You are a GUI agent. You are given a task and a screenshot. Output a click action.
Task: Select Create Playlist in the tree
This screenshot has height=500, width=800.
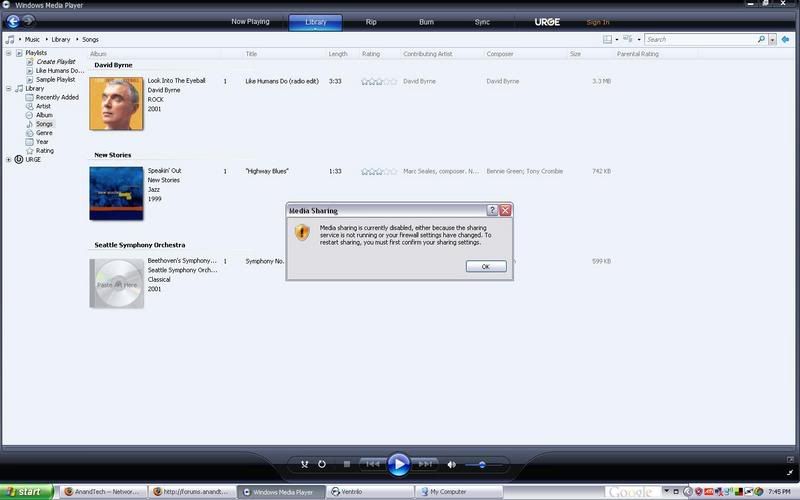pos(56,62)
